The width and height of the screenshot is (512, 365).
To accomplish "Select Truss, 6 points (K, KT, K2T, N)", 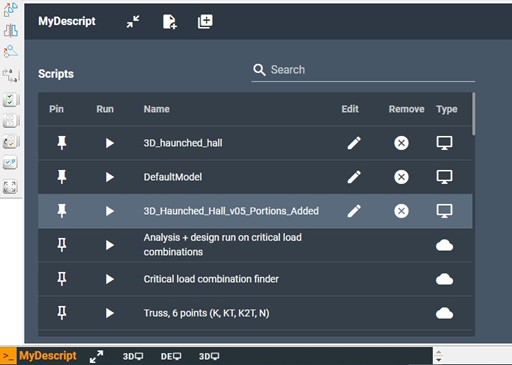I will [x=206, y=313].
